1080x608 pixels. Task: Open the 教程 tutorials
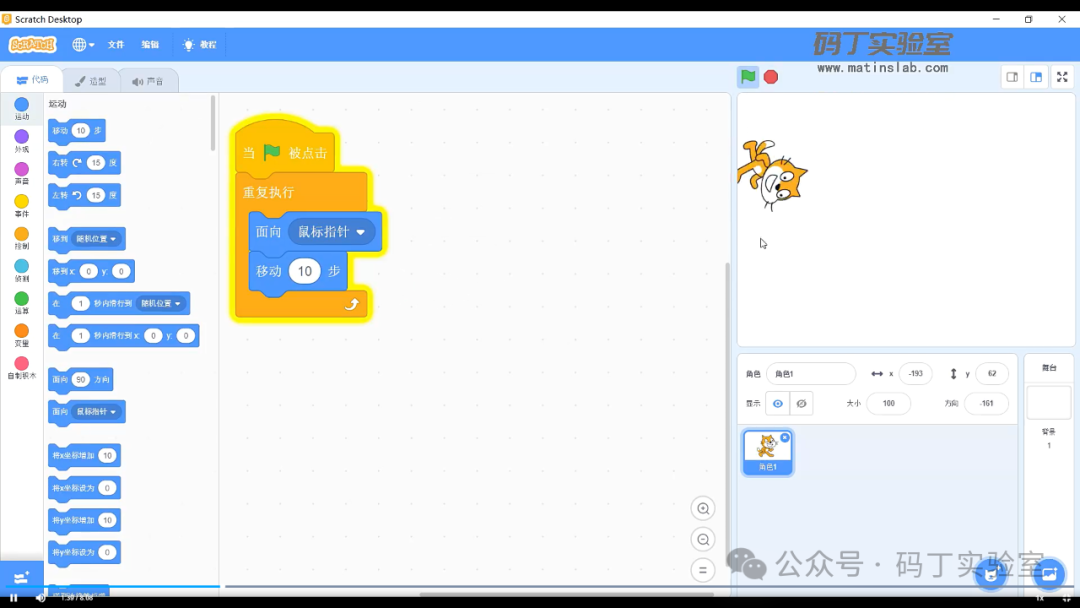(x=200, y=44)
